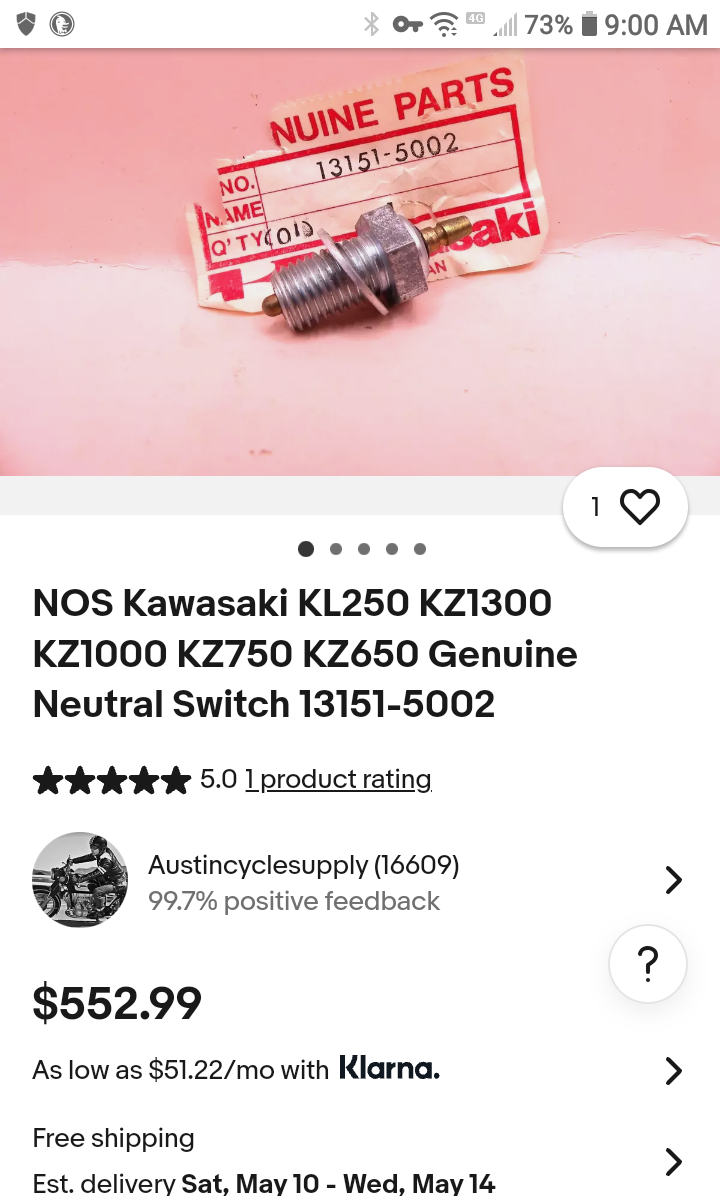720x1196 pixels.
Task: Tap the battery status icon
Action: [x=589, y=24]
